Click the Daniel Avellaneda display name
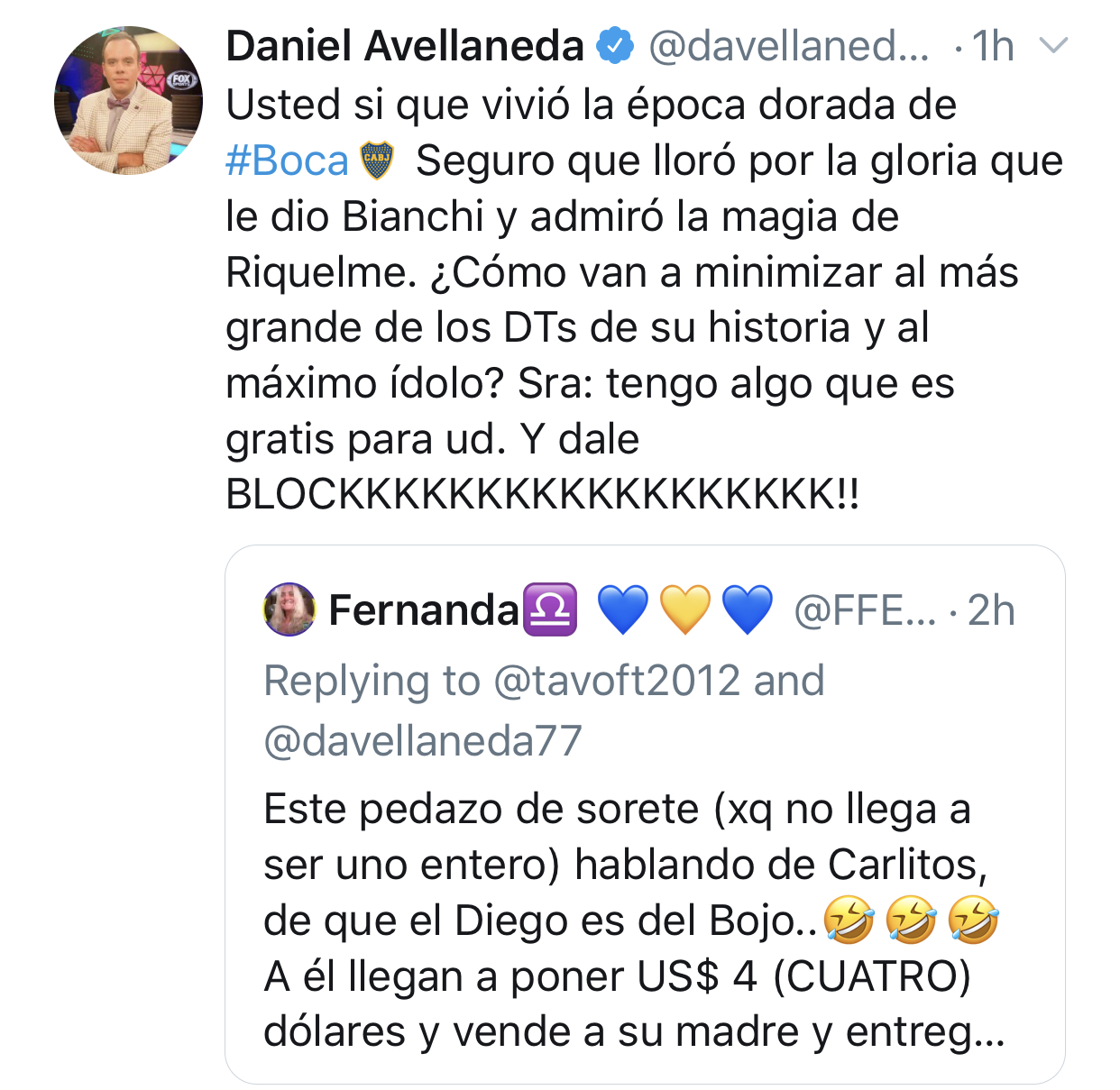Viewport: 1120px width, 1090px height. [x=405, y=46]
